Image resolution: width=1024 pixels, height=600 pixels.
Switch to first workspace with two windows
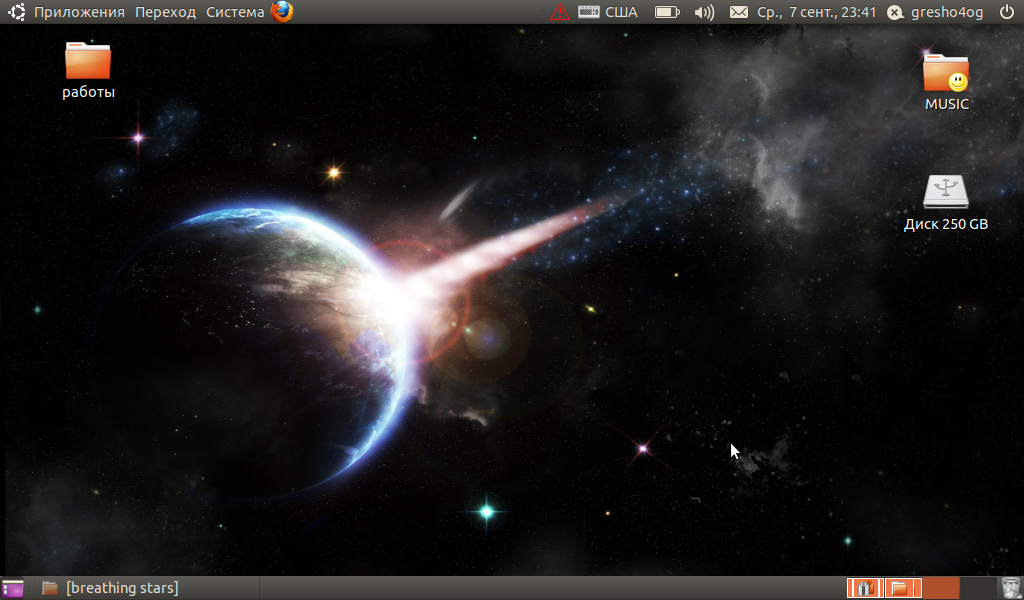point(865,588)
